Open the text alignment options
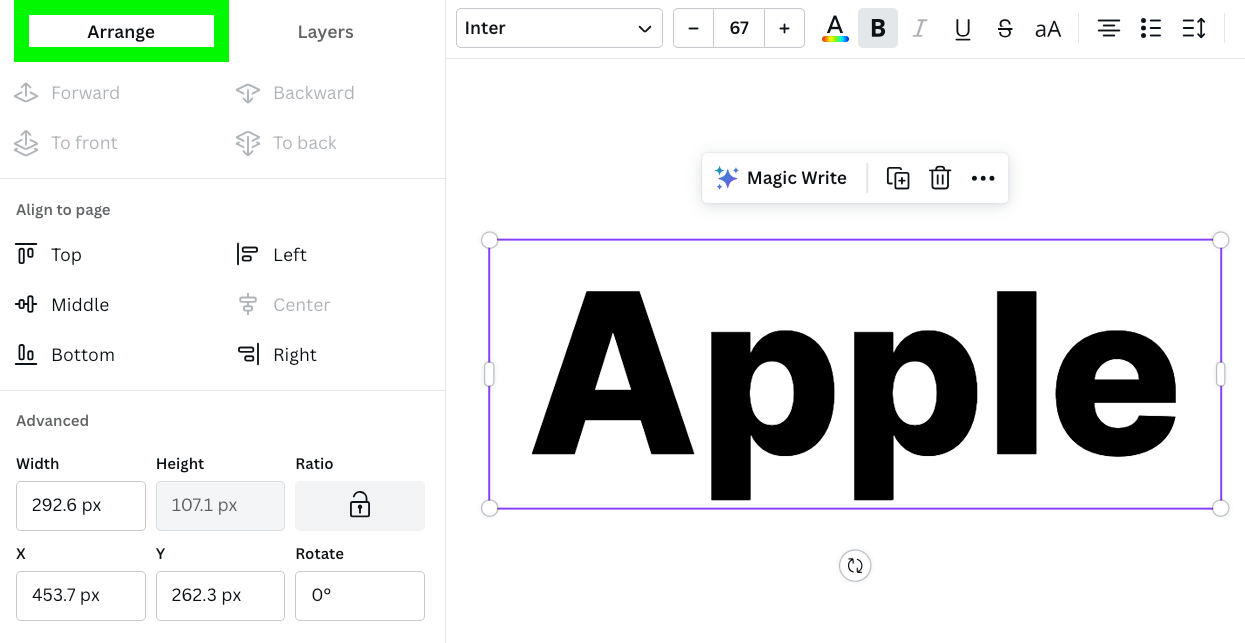 pyautogui.click(x=1108, y=27)
